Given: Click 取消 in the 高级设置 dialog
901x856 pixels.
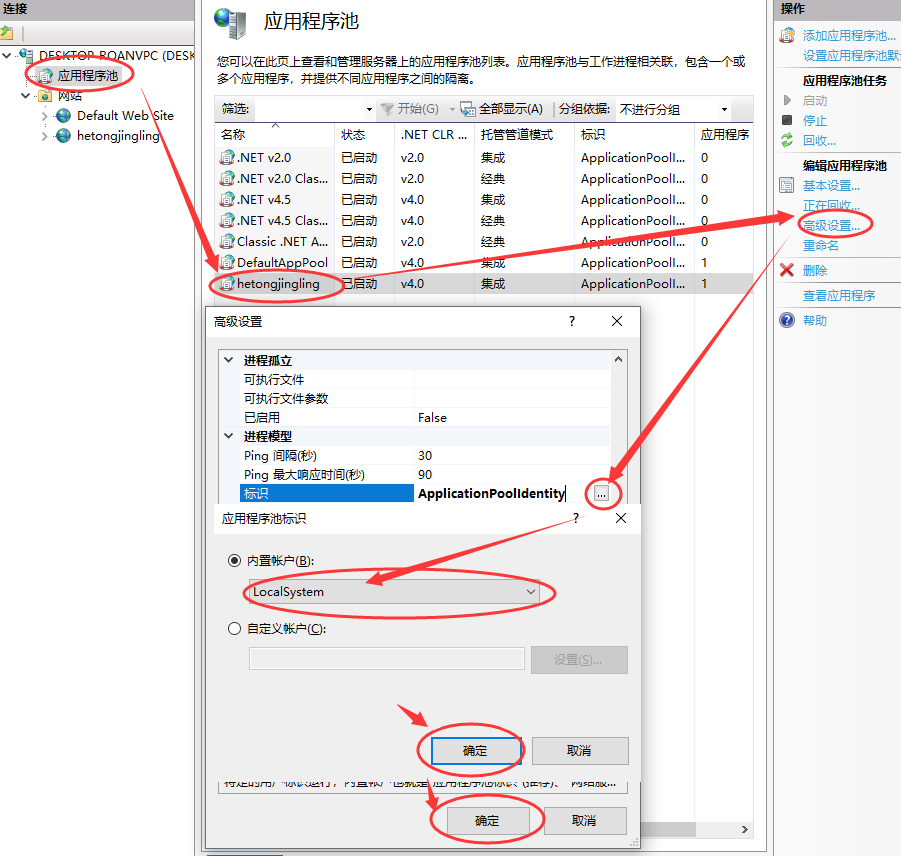Looking at the screenshot, I should tap(584, 821).
